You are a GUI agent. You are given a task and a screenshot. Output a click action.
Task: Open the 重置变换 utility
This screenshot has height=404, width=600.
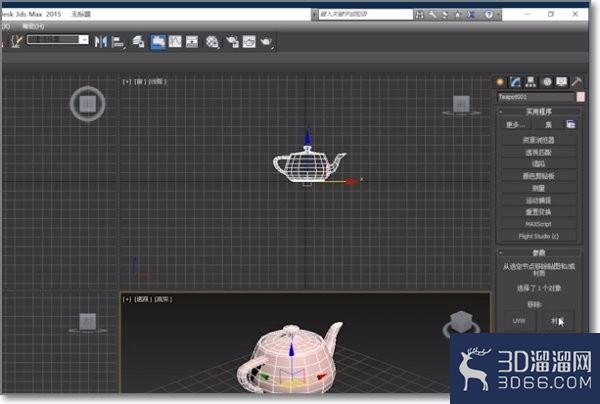point(539,212)
